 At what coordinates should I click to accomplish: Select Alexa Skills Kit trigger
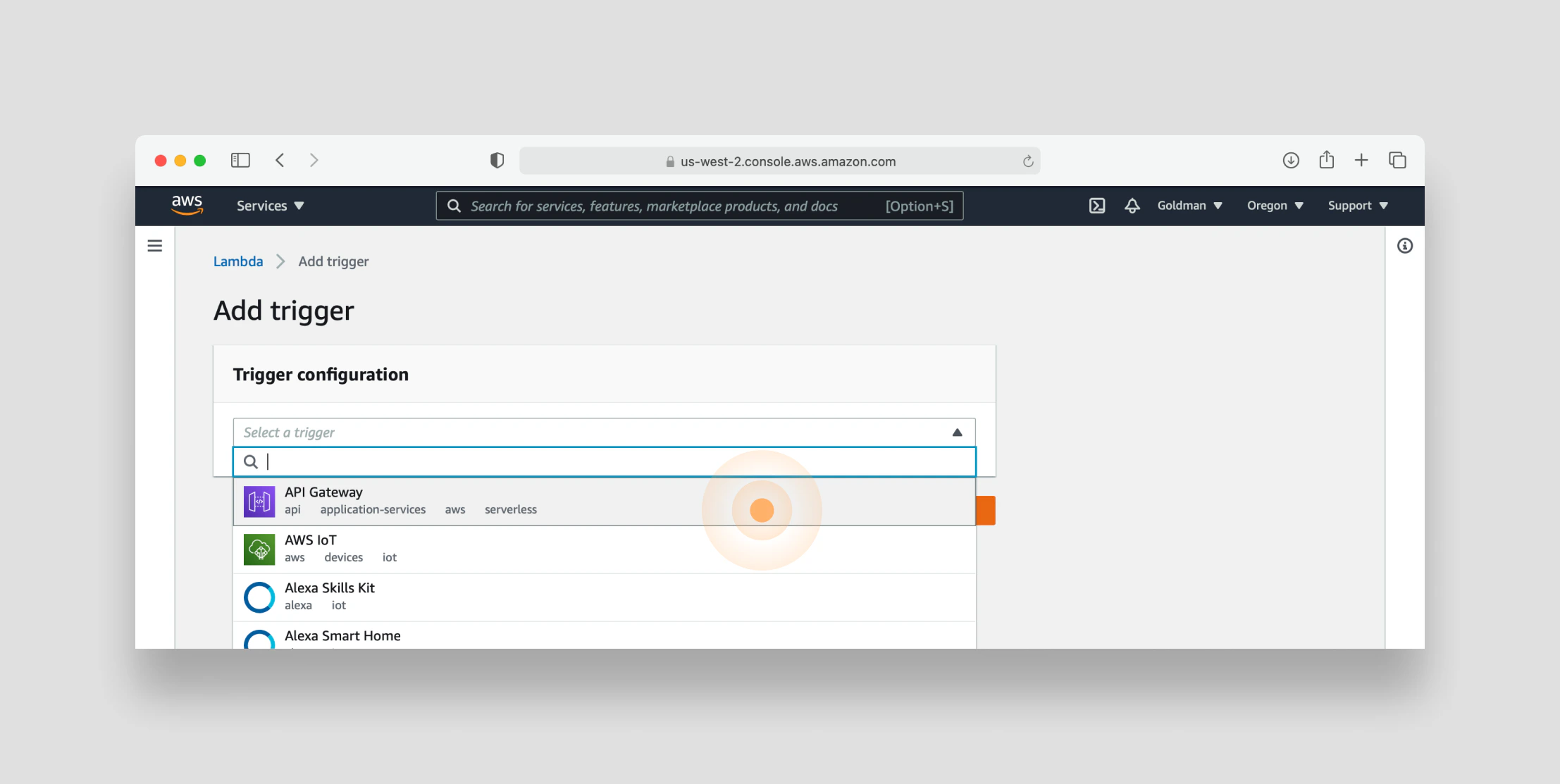(x=604, y=597)
